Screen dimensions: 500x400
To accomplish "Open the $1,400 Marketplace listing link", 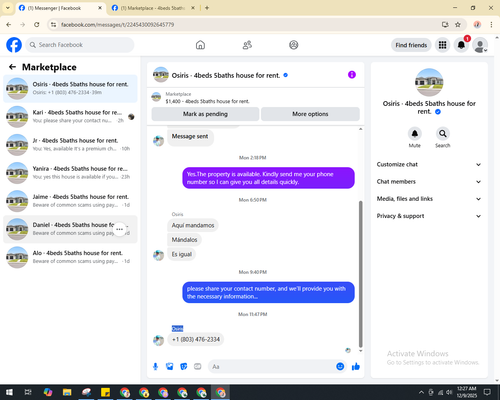I will (207, 101).
